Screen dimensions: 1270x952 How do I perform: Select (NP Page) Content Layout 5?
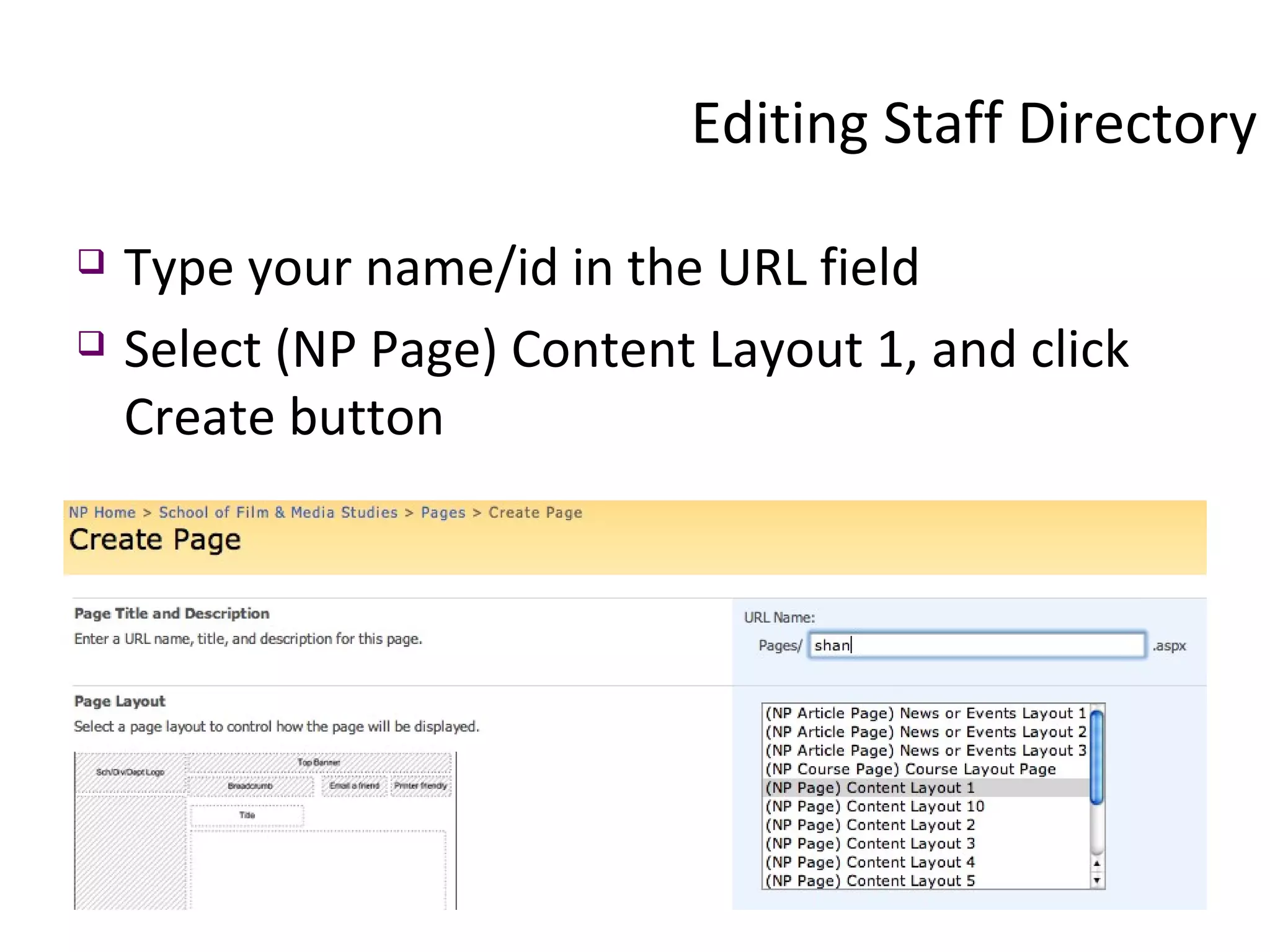925,881
